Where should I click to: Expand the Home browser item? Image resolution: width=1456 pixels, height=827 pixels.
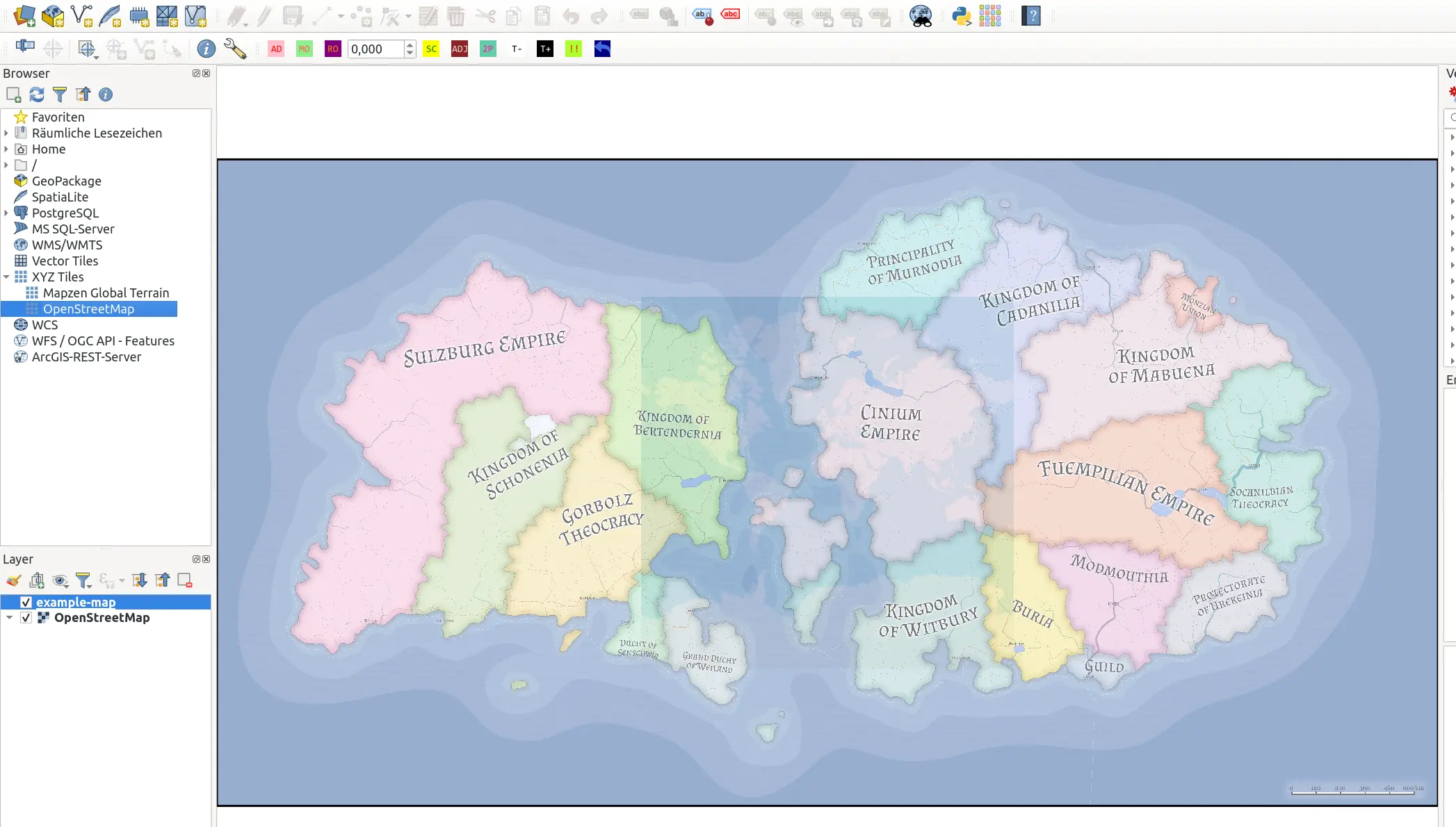[7, 149]
